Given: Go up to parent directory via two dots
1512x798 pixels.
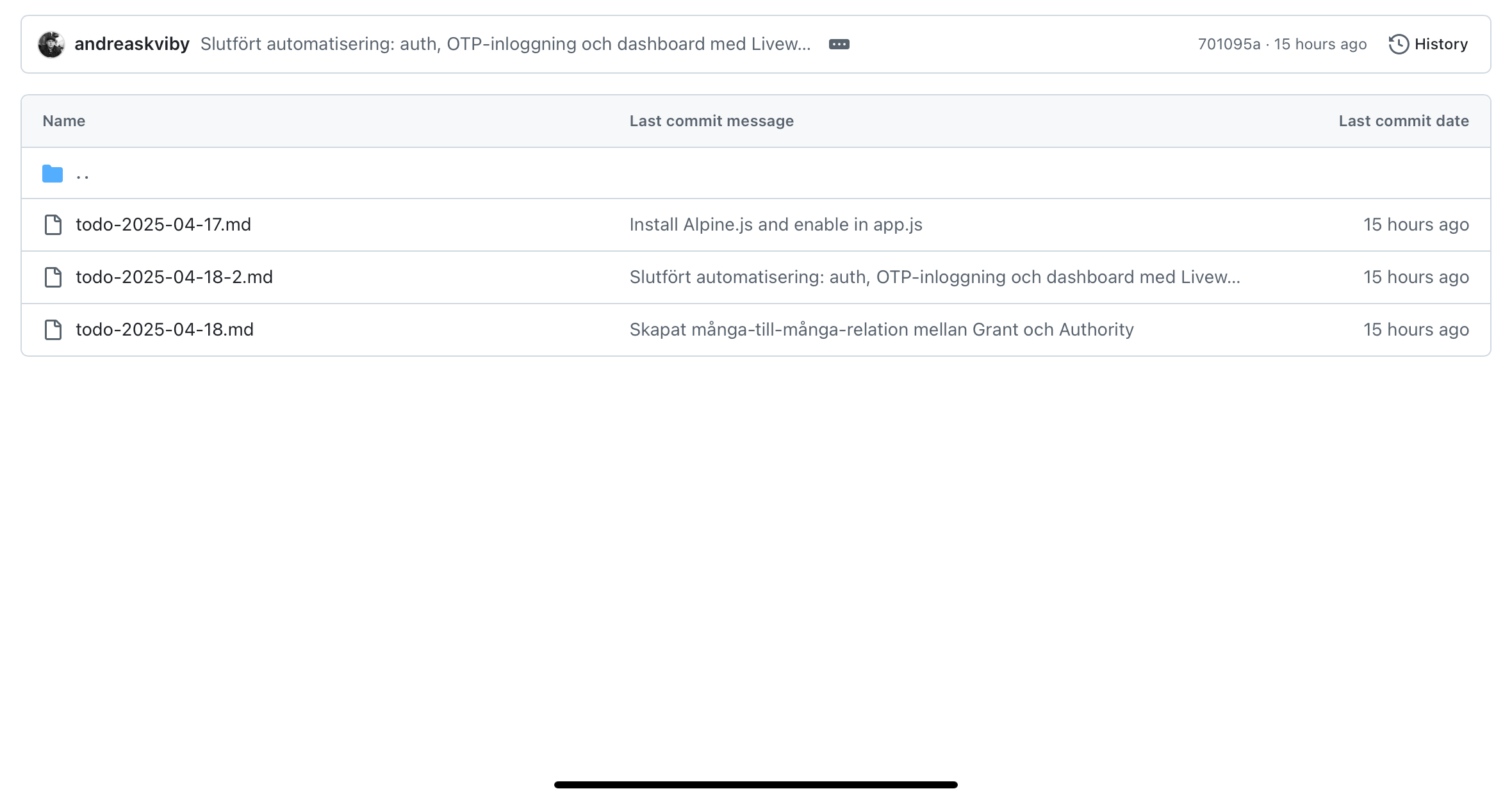Looking at the screenshot, I should [x=82, y=174].
